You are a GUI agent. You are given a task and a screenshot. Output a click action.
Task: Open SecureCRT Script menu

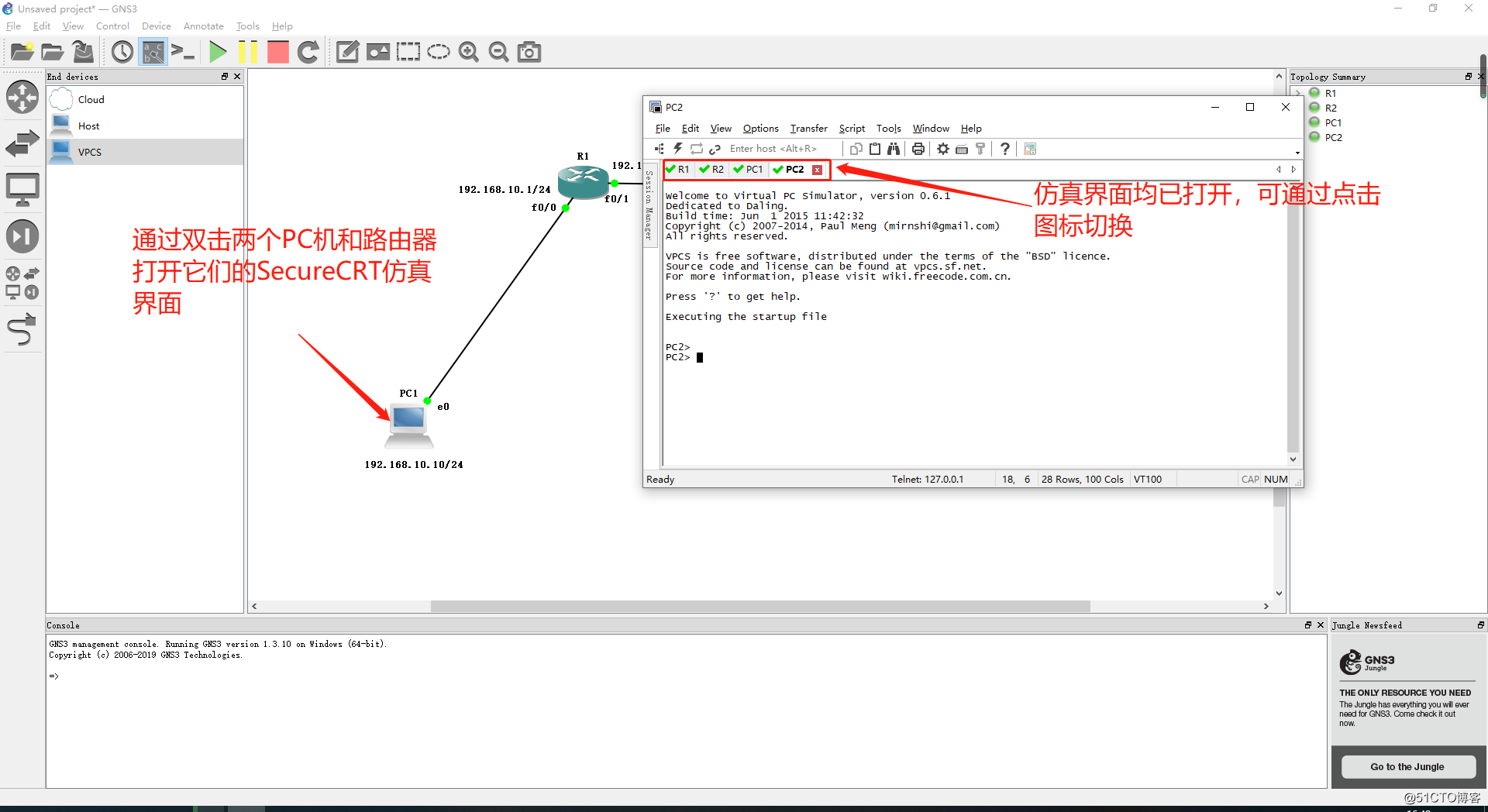pyautogui.click(x=852, y=129)
